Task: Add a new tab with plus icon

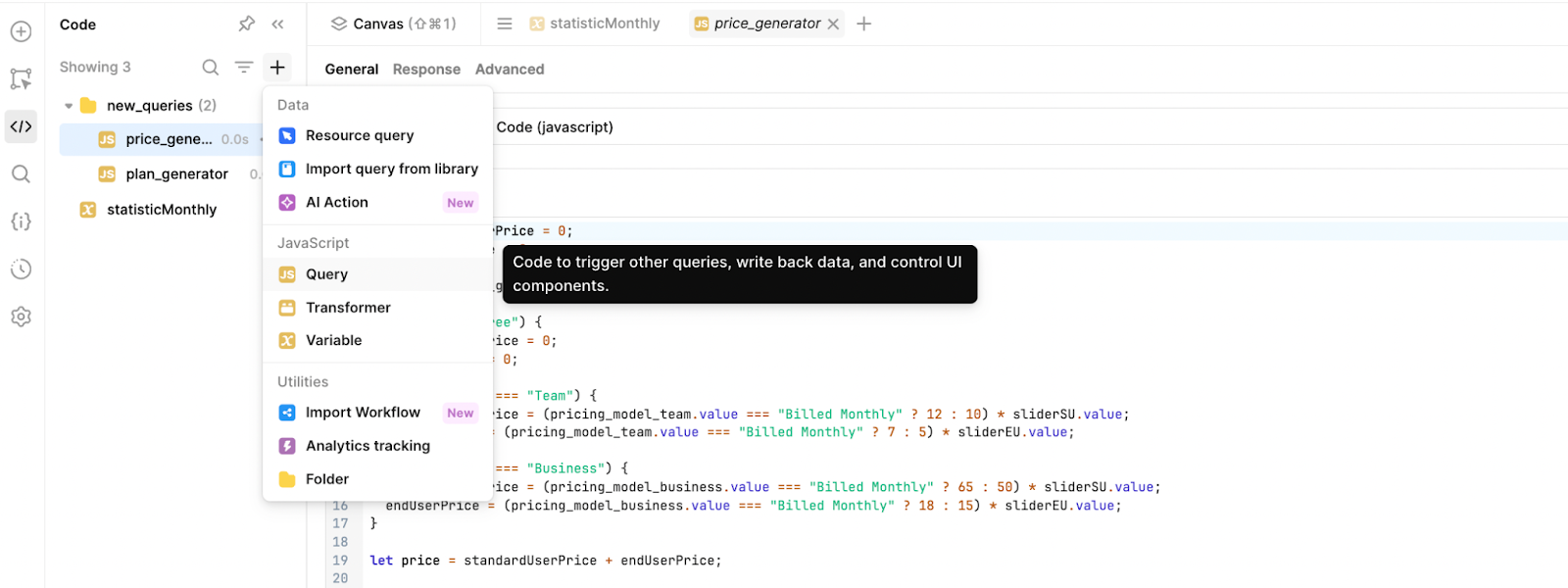Action: pos(863,24)
